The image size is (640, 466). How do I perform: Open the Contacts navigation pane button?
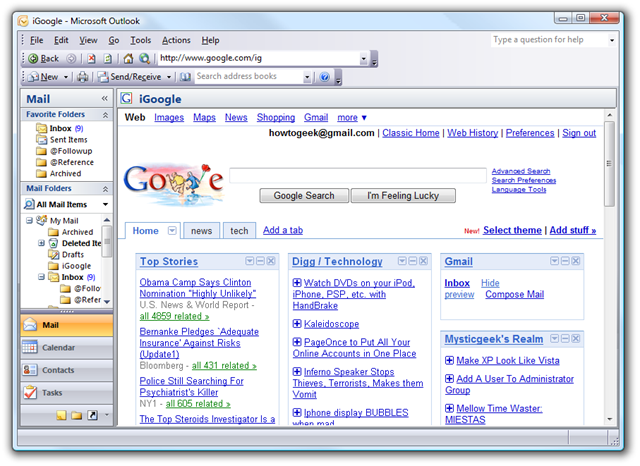(67, 370)
